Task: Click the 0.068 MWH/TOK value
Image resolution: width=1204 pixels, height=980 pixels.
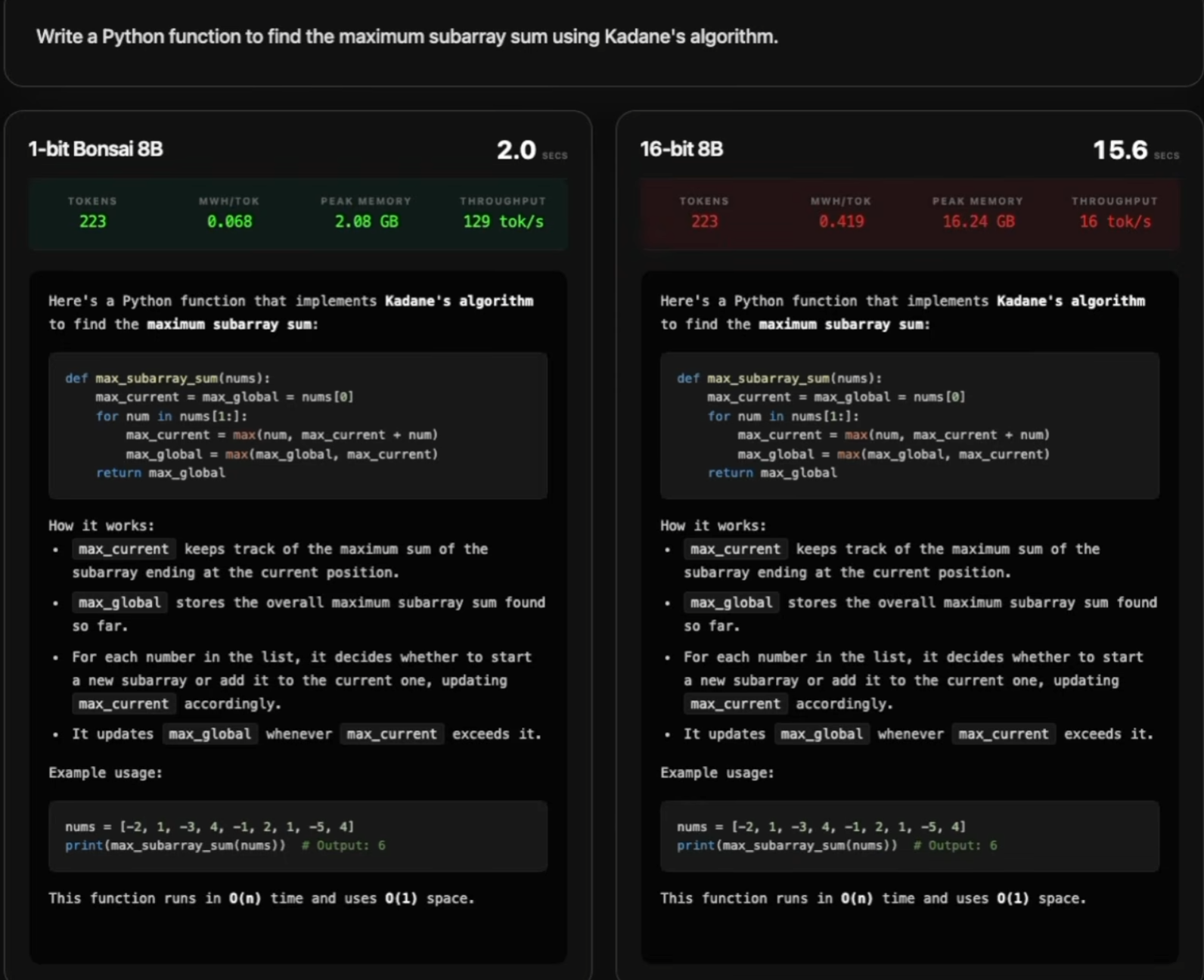Action: pos(230,222)
